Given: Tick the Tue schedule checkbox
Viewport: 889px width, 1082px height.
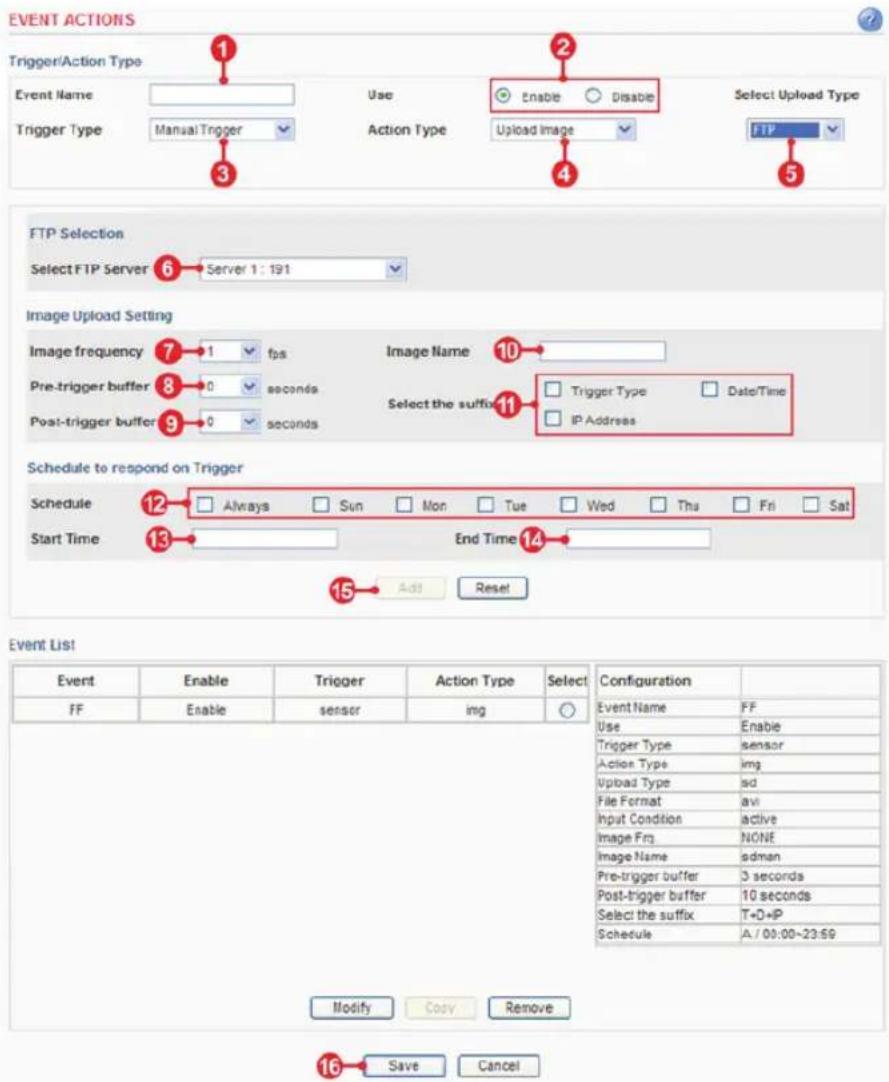Looking at the screenshot, I should pyautogui.click(x=486, y=504).
